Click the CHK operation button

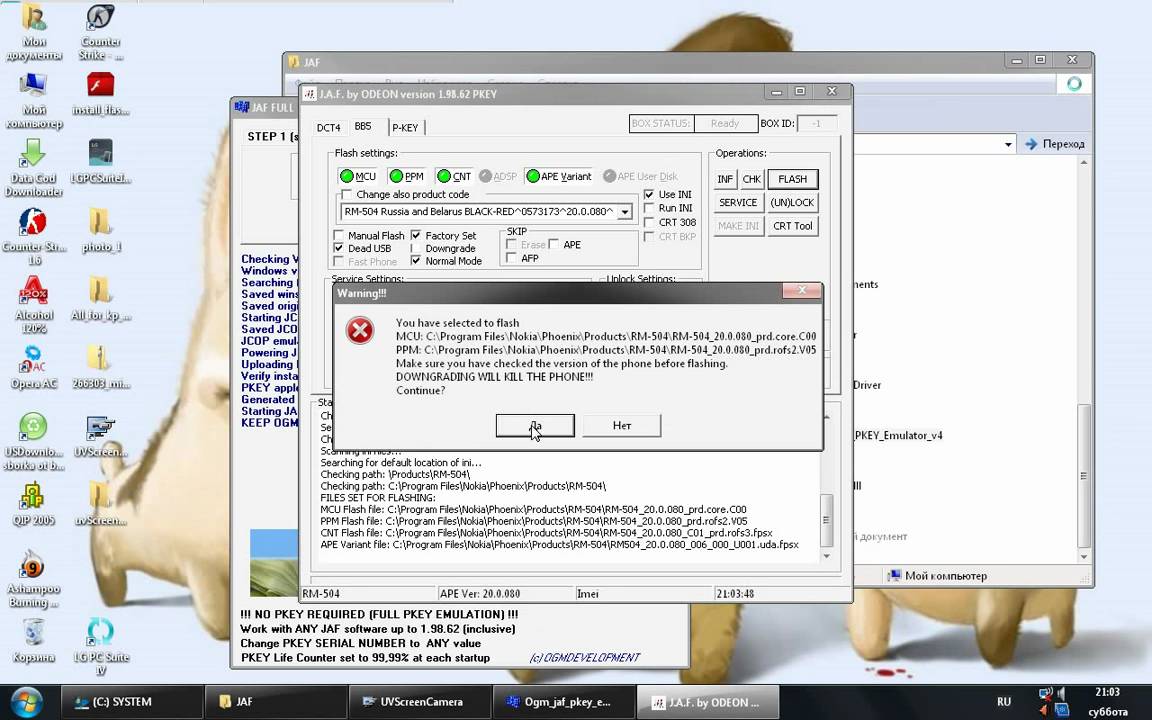point(752,179)
